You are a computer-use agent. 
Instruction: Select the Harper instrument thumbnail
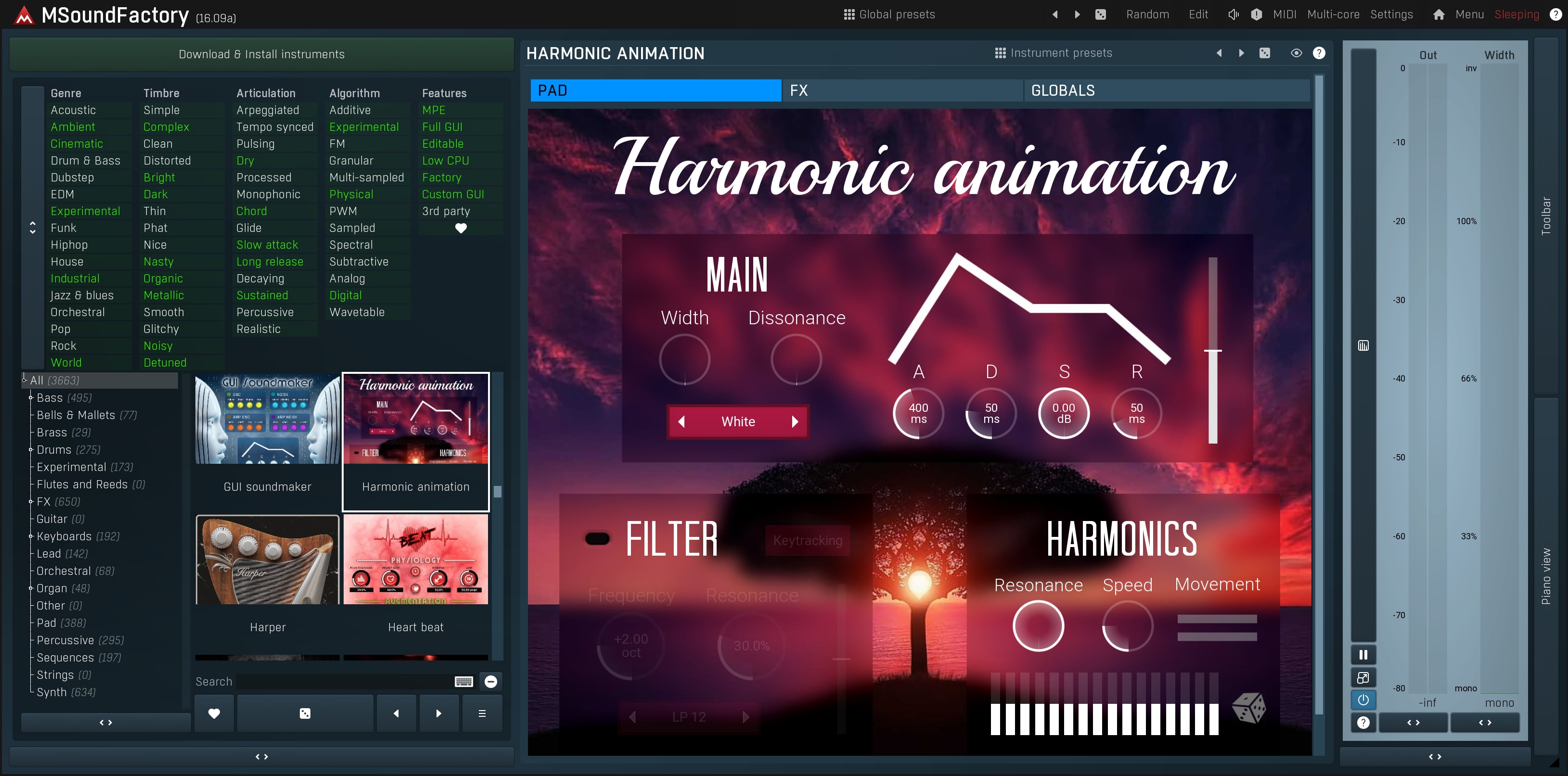click(x=267, y=560)
